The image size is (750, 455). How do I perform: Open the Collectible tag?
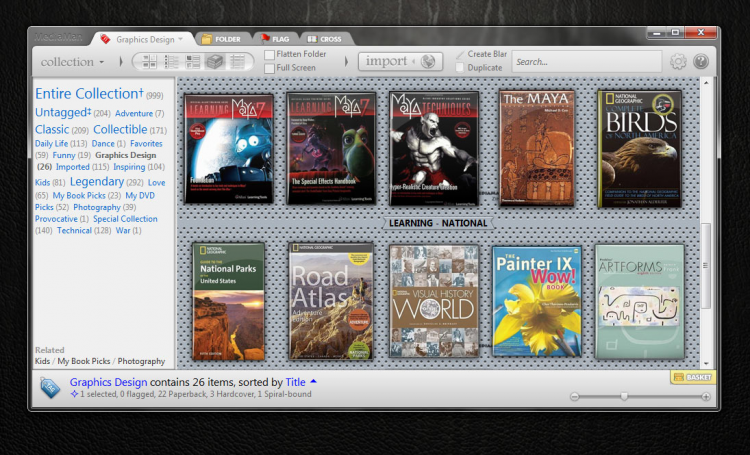pyautogui.click(x=120, y=130)
